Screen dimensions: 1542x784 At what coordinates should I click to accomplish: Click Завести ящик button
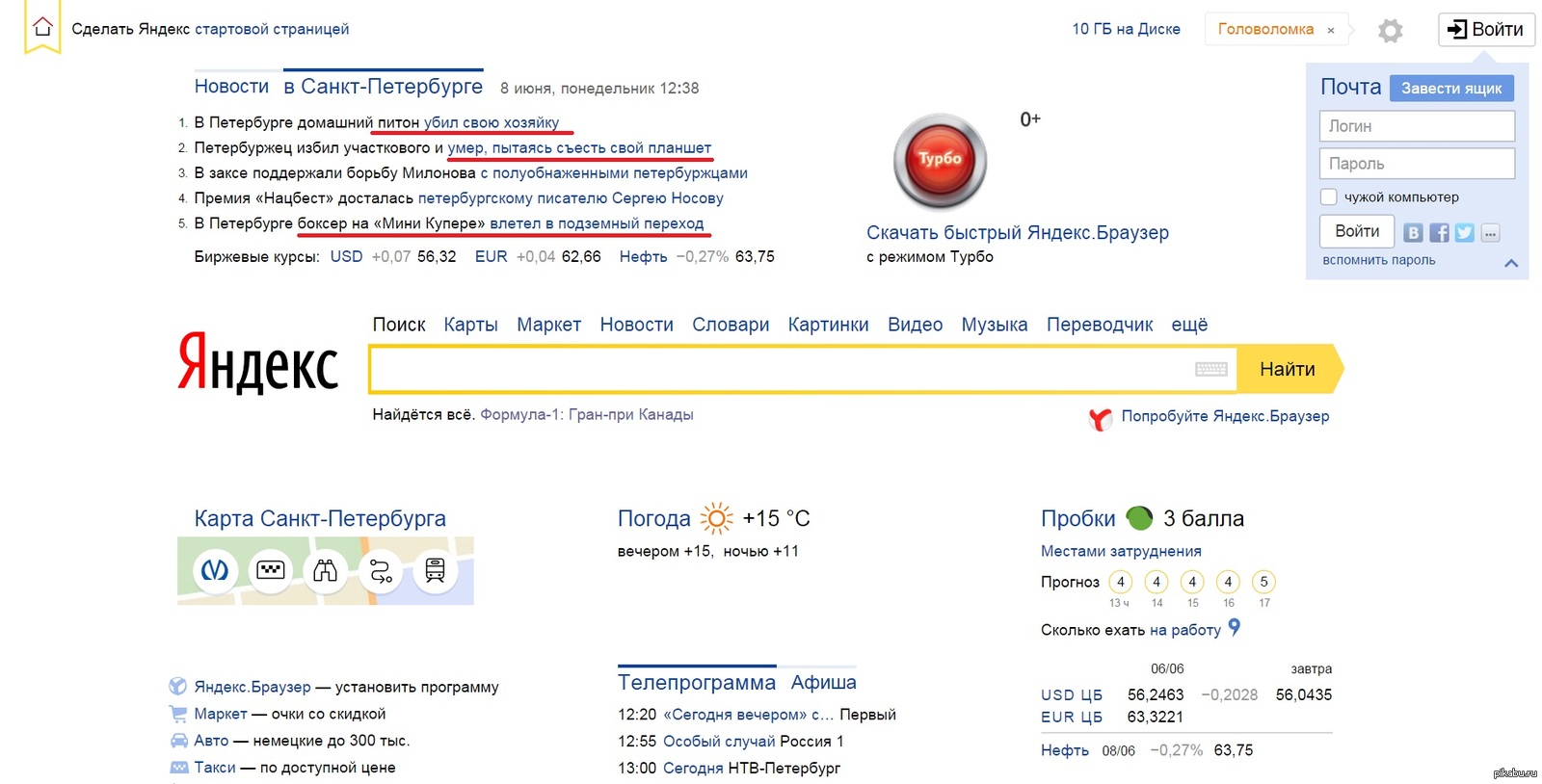(1451, 88)
